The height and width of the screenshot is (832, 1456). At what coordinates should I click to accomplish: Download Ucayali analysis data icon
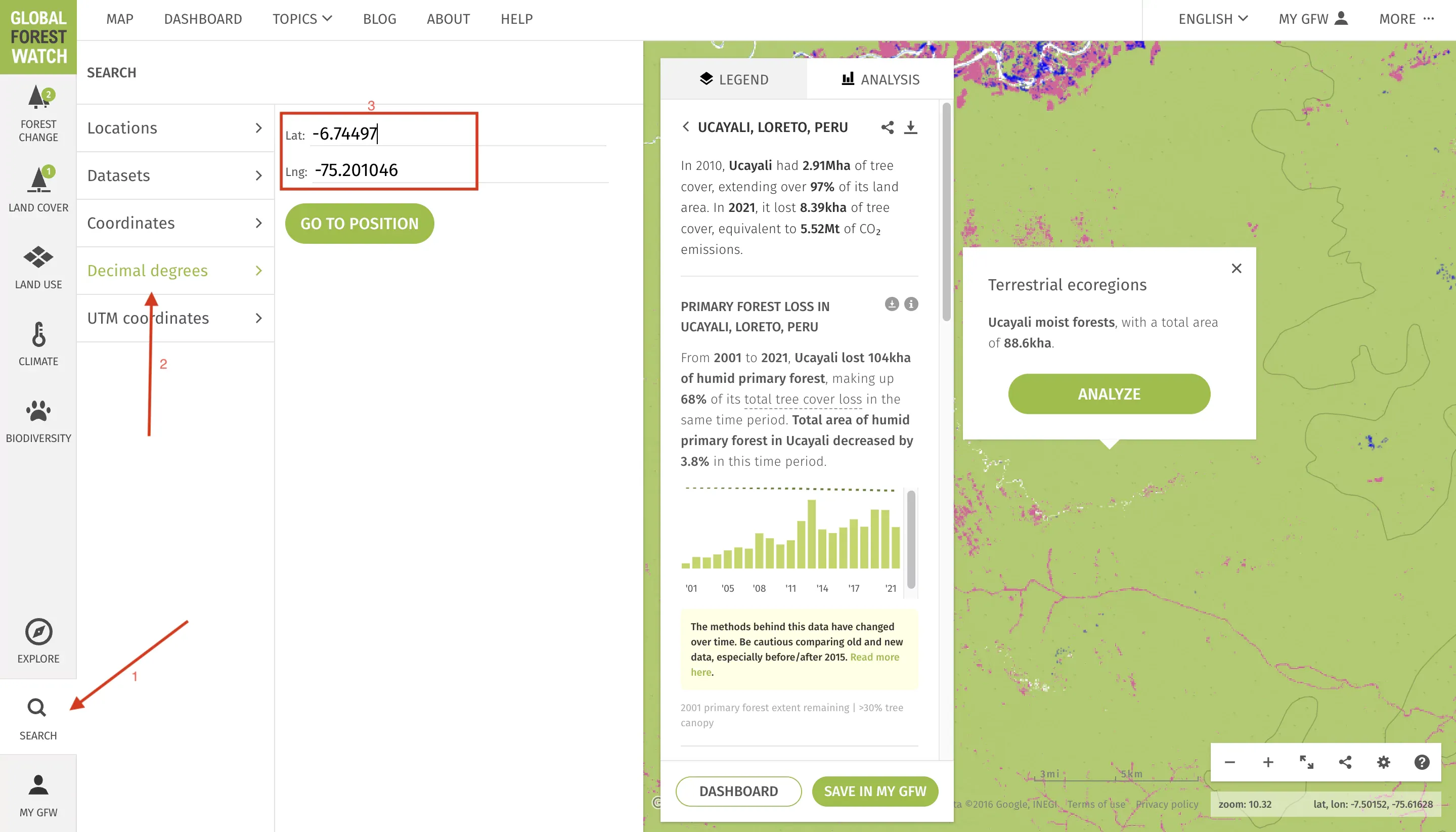tap(910, 127)
